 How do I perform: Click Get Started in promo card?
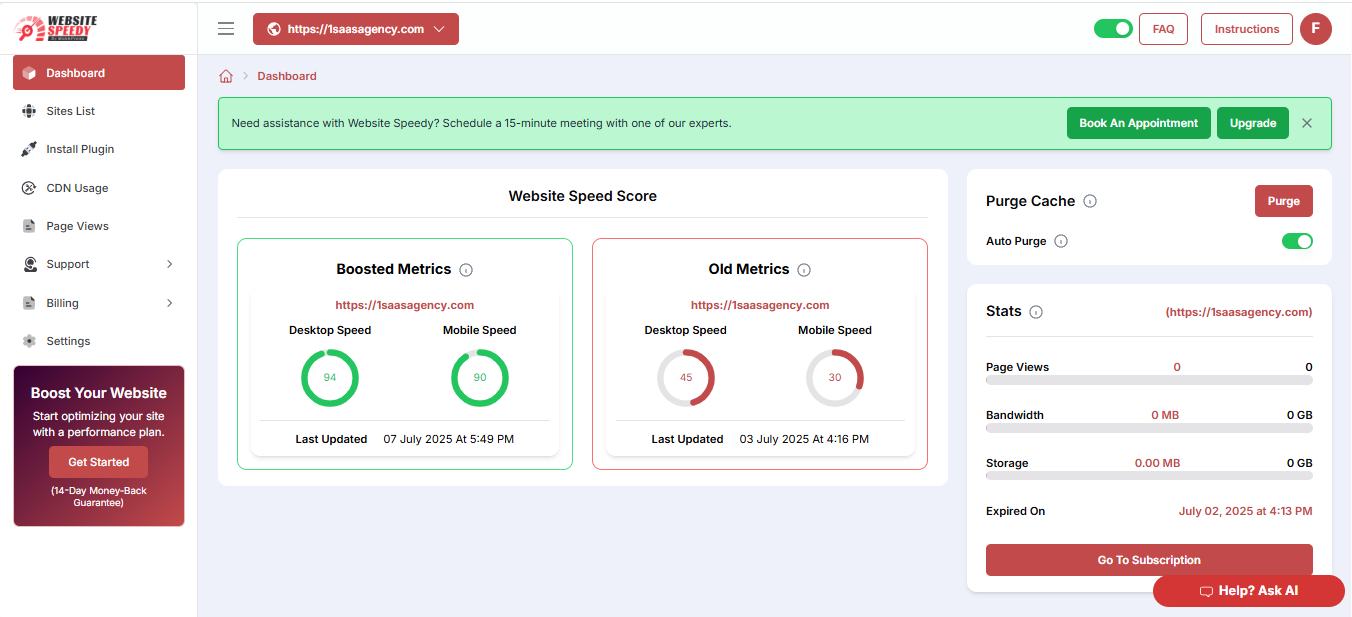tap(98, 462)
